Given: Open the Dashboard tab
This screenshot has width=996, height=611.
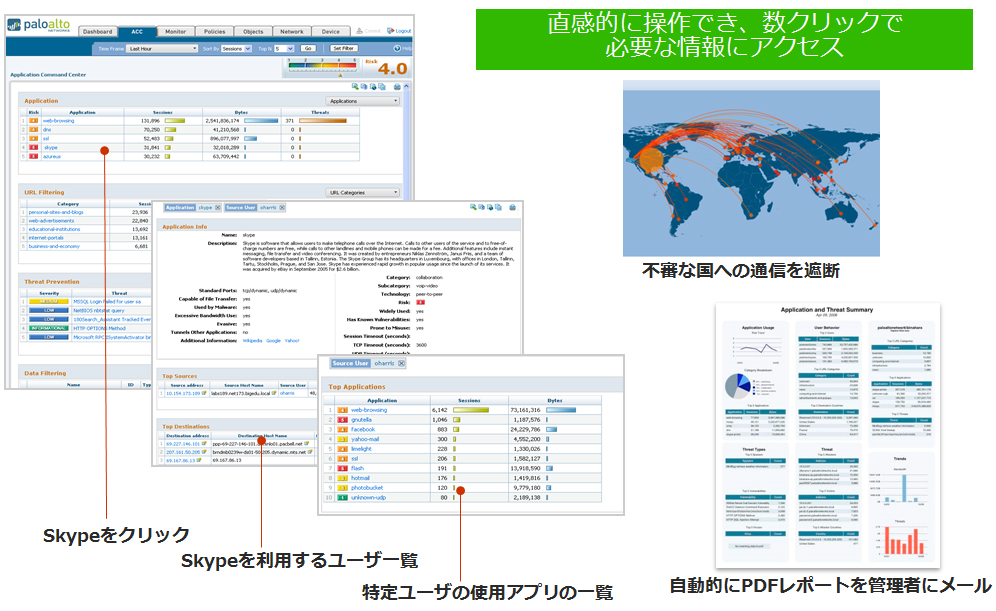Looking at the screenshot, I should click(98, 31).
